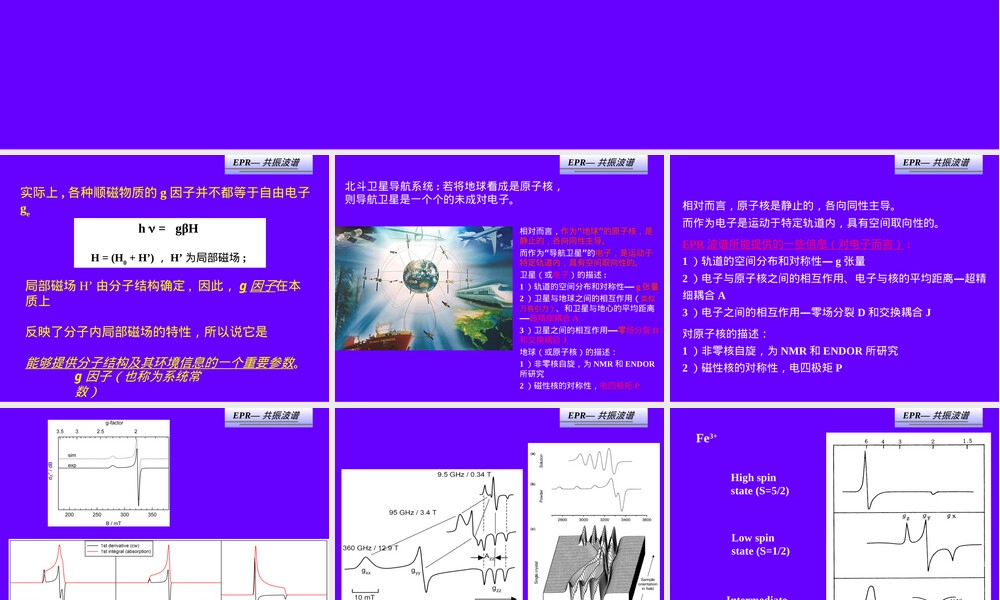Click the line '相对而言，原子核是静止的，各向同性主导。'
Viewport: 1000px width, 600px height.
click(790, 206)
